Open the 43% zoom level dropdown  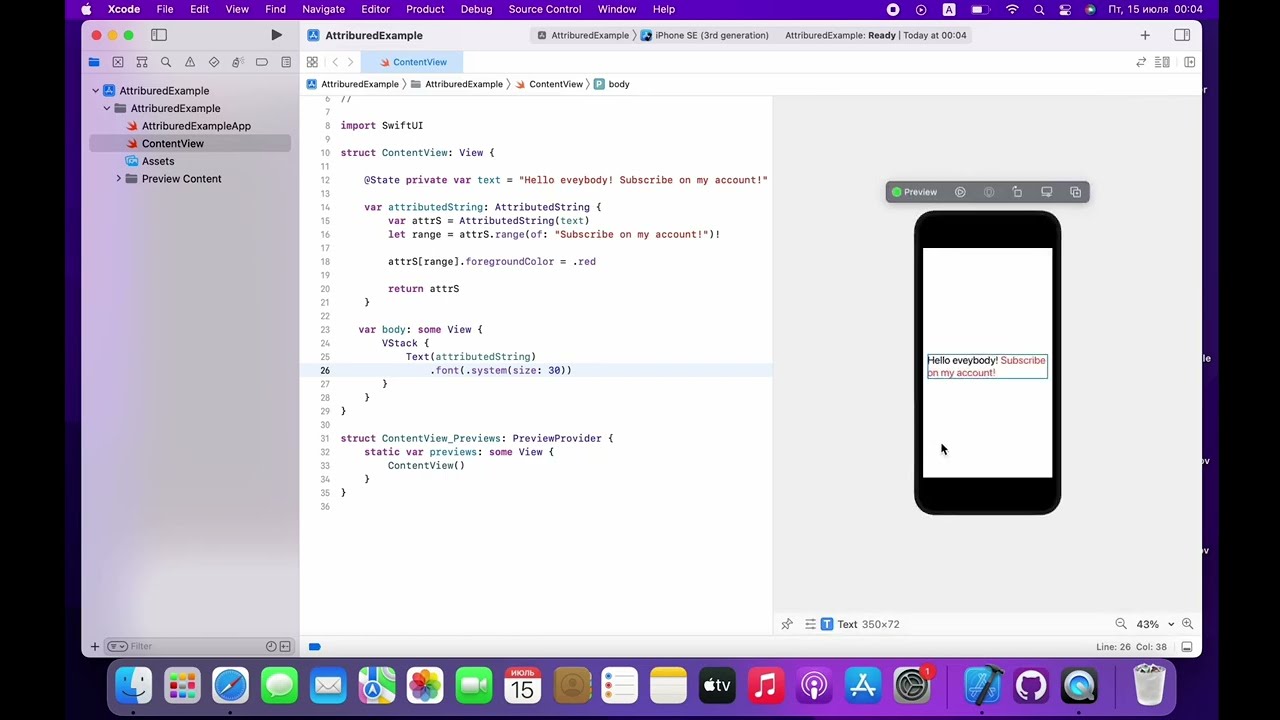(x=1155, y=624)
